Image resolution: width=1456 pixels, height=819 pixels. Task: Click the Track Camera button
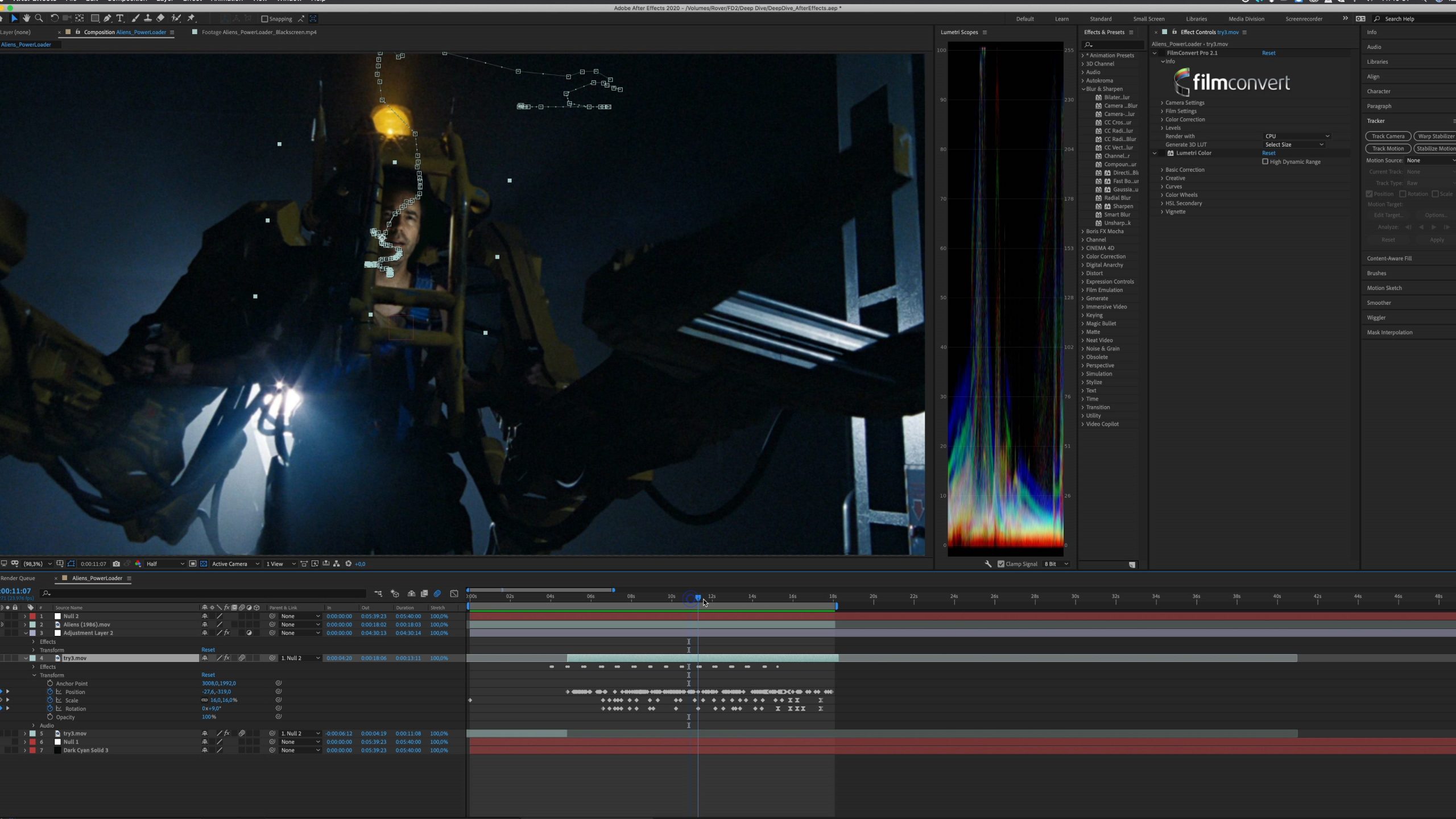pyautogui.click(x=1387, y=136)
